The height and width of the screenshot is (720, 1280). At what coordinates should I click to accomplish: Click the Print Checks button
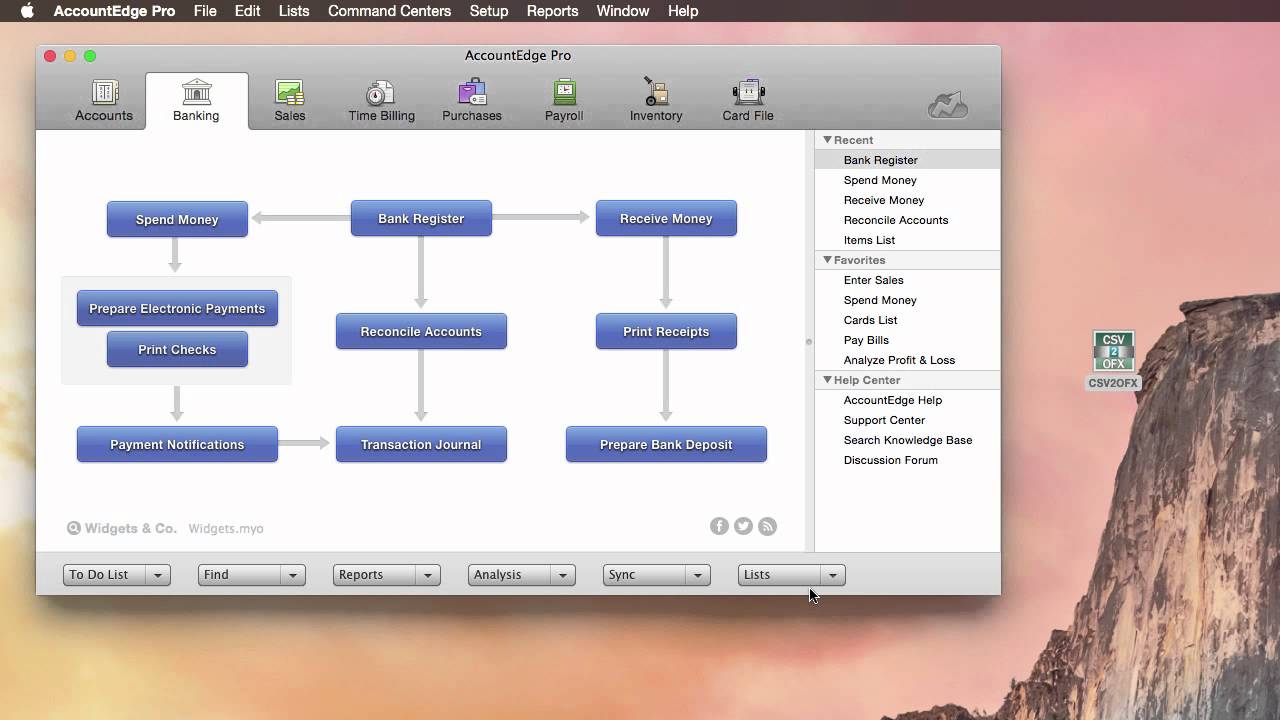(177, 349)
